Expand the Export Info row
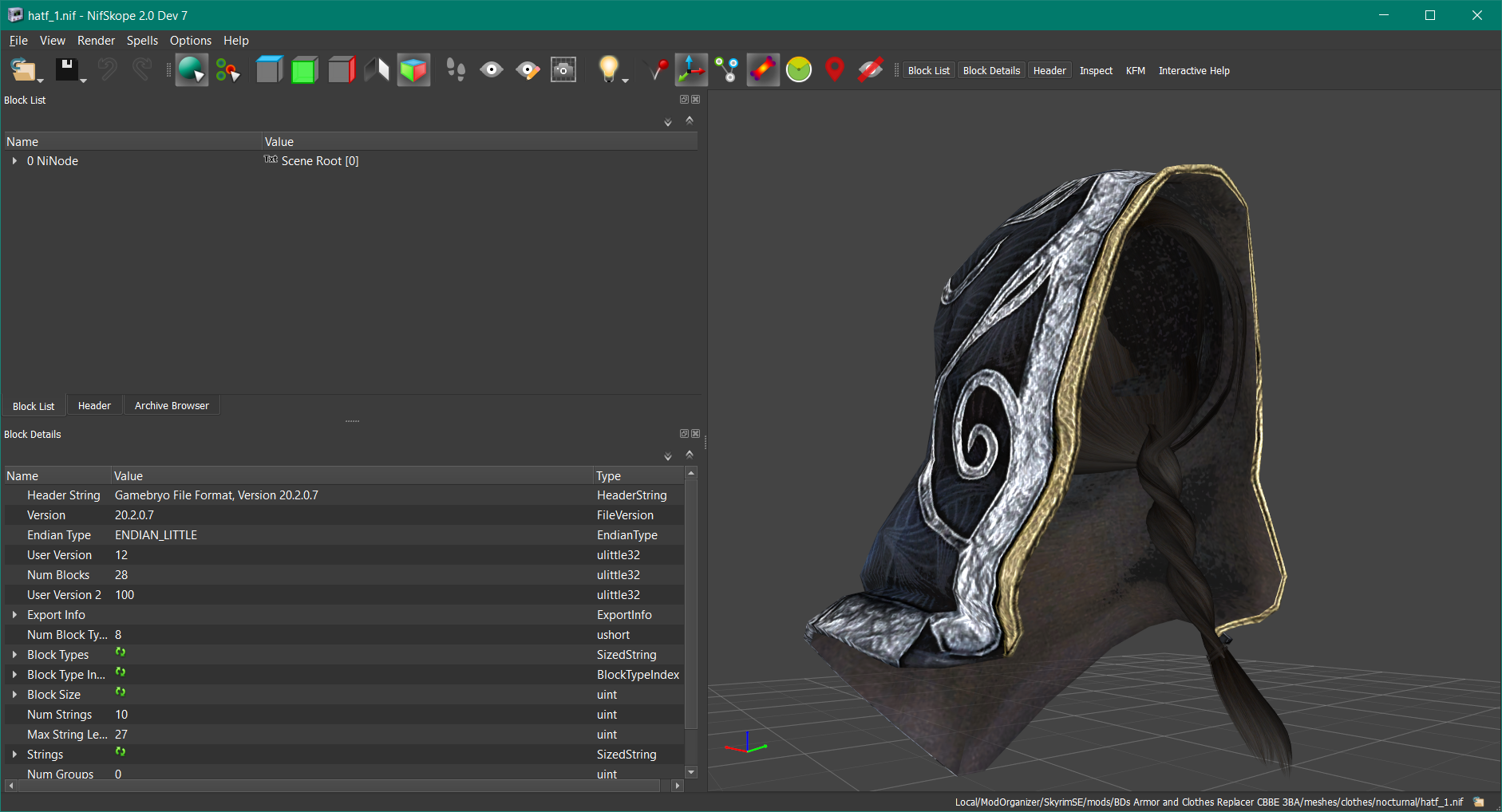Screen dimensions: 1502x812 (x=14, y=615)
